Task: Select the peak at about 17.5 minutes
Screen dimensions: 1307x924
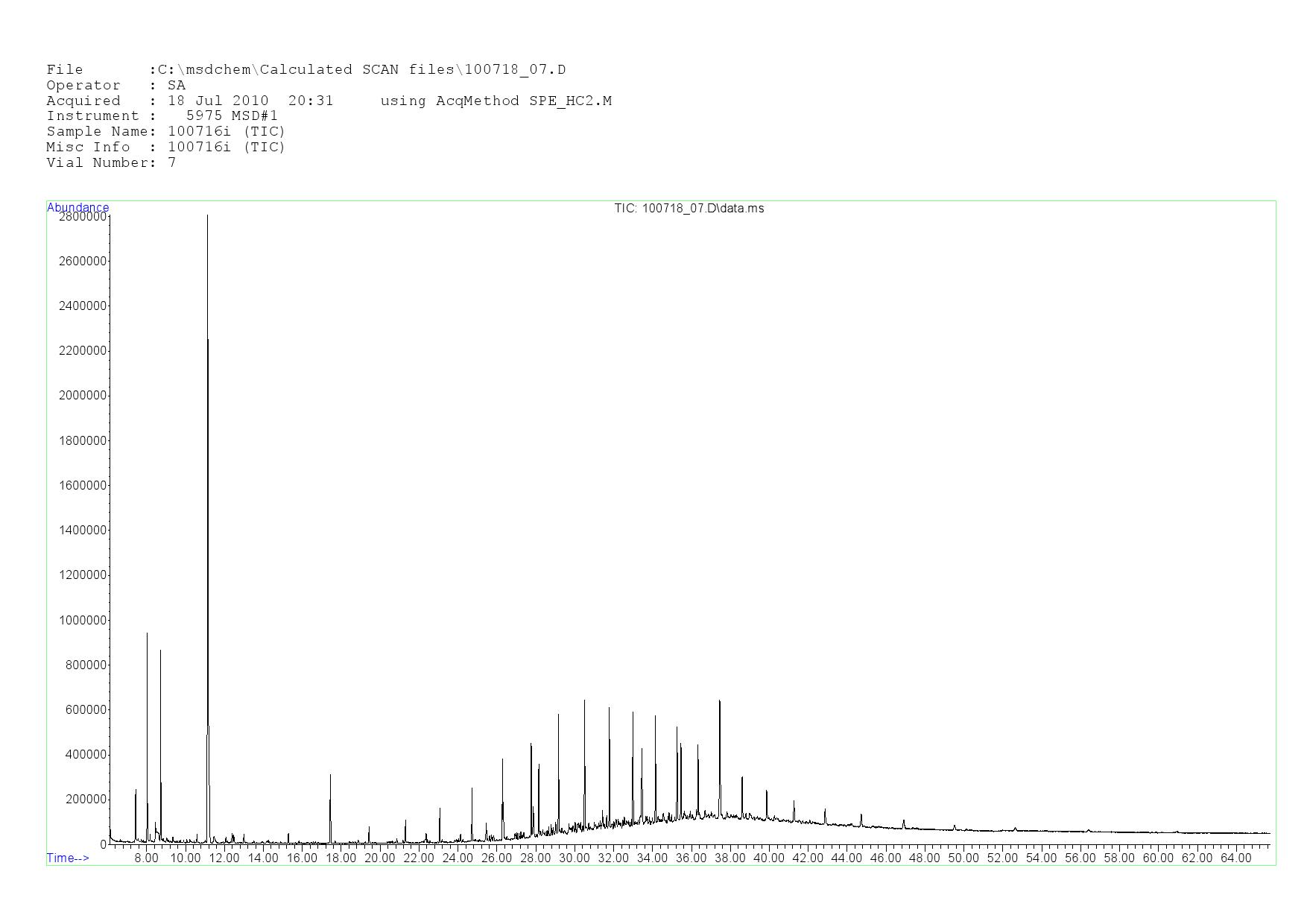Action: (330, 776)
